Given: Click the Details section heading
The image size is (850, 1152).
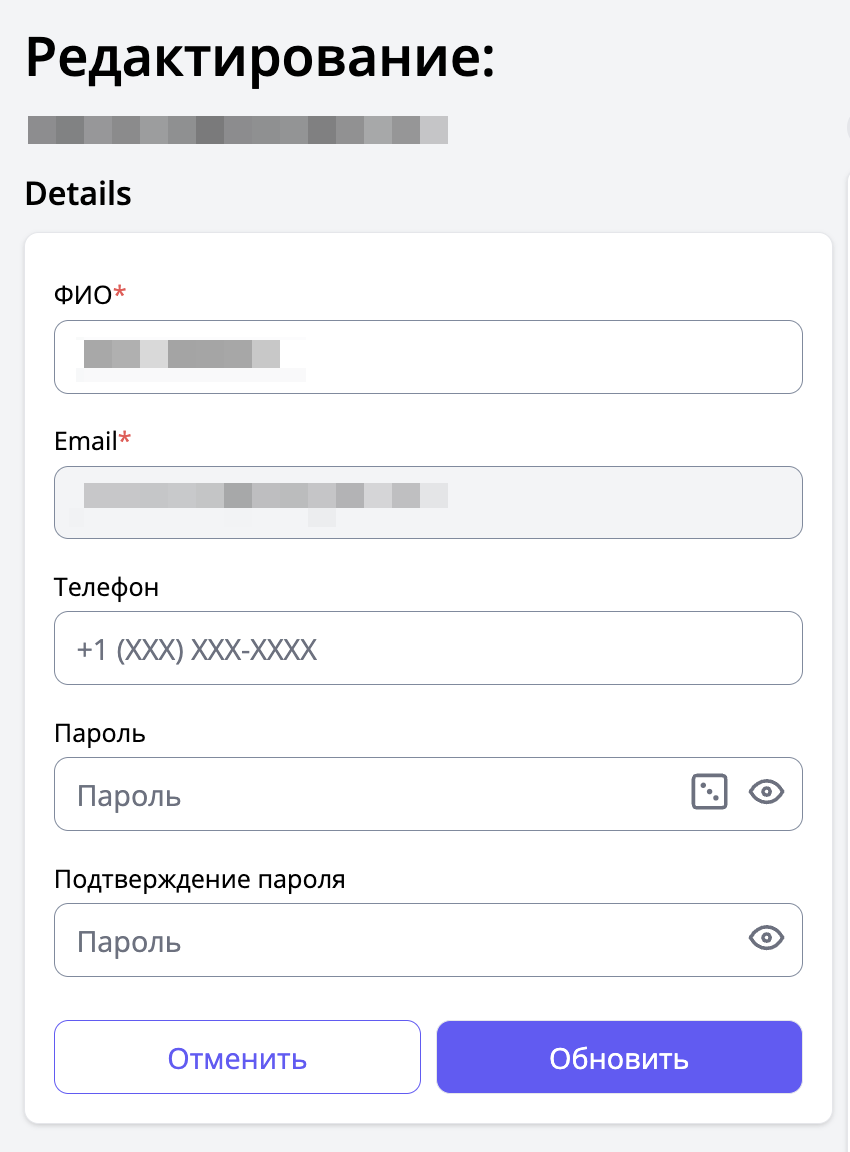Looking at the screenshot, I should (78, 193).
